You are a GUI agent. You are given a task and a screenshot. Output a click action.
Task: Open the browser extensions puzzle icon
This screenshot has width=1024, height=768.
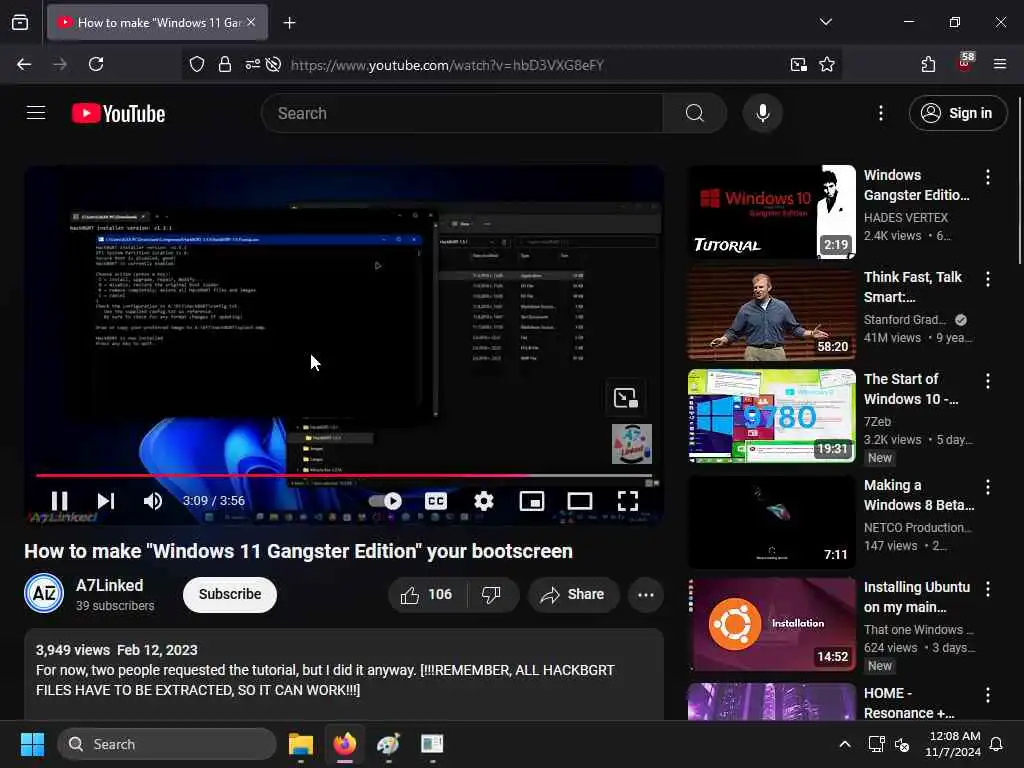click(928, 64)
